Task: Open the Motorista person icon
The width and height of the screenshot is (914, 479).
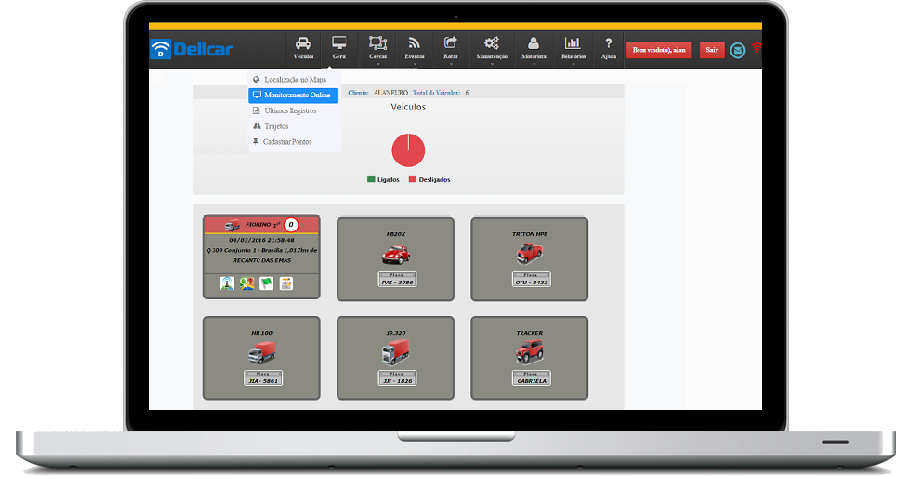Action: click(x=534, y=47)
